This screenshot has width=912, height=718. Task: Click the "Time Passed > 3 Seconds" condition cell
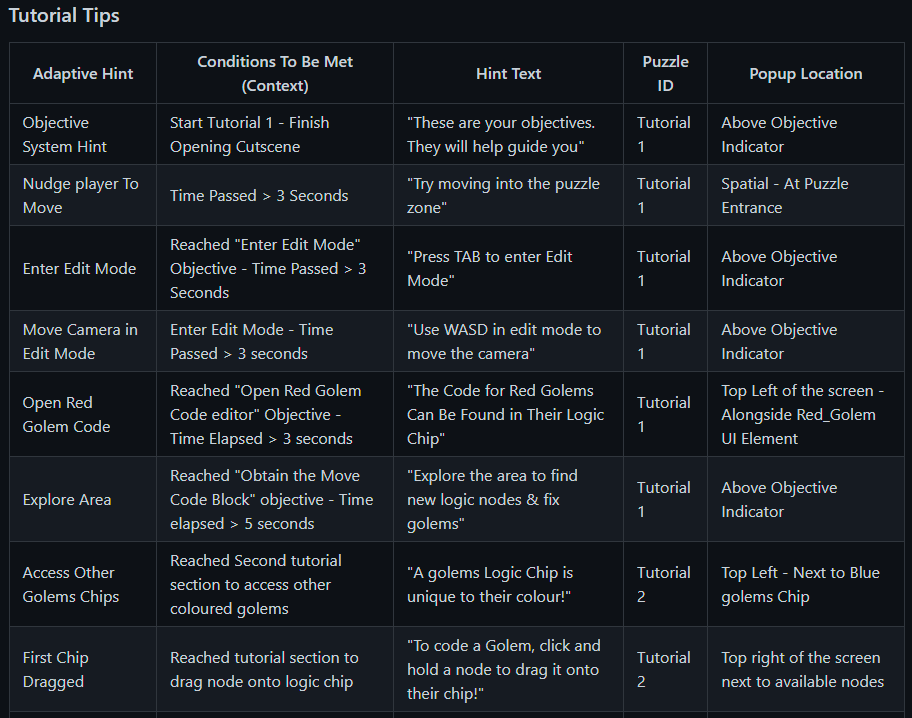pos(259,196)
